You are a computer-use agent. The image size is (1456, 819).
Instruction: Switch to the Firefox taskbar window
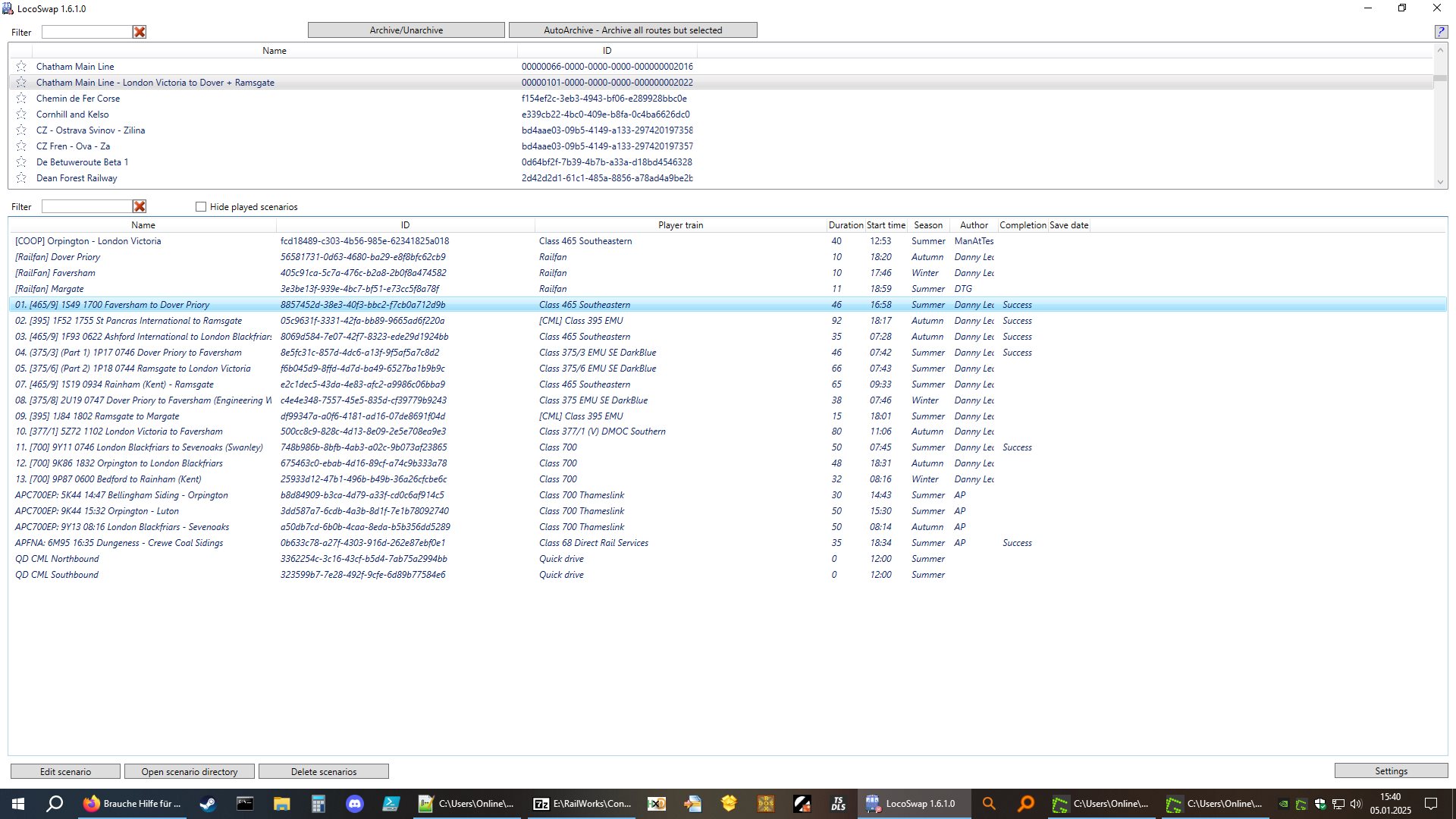(x=133, y=804)
